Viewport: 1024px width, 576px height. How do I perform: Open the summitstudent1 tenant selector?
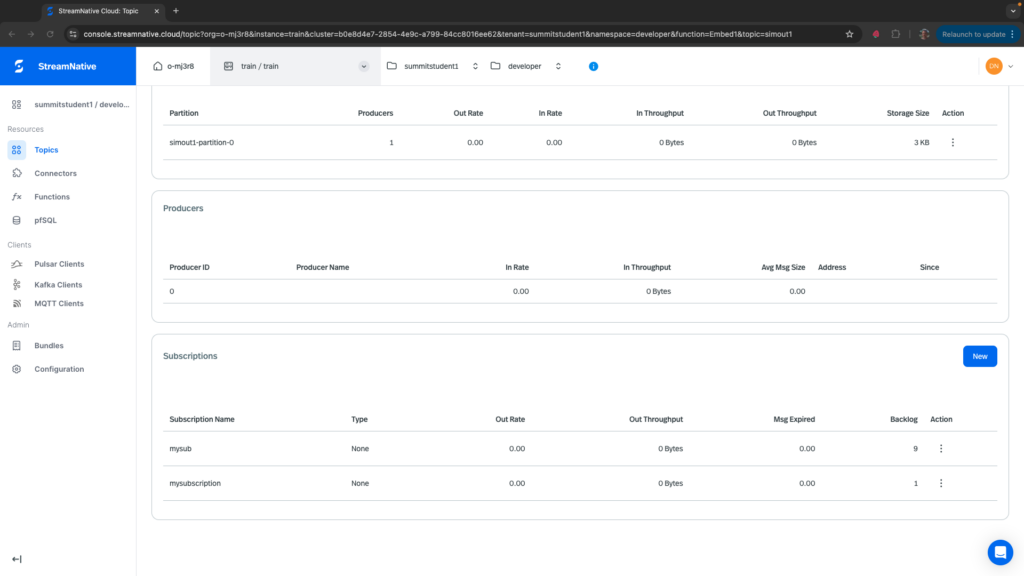(x=433, y=66)
